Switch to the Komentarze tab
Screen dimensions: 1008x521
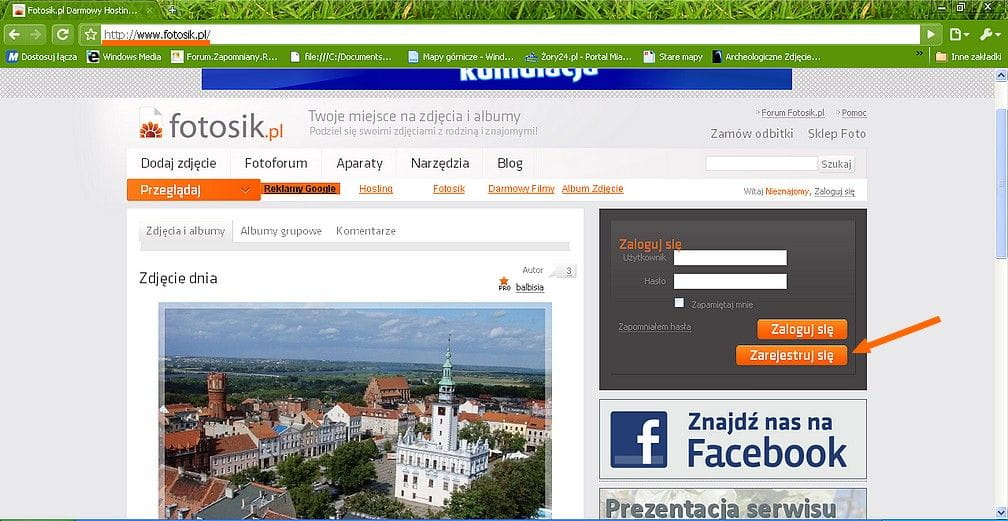[x=366, y=230]
